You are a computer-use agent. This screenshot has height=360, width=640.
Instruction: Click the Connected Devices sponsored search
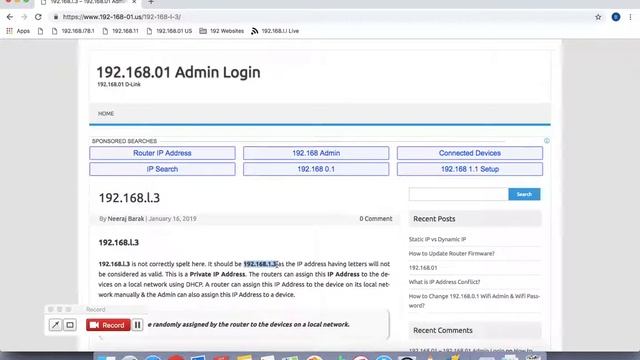coord(470,153)
